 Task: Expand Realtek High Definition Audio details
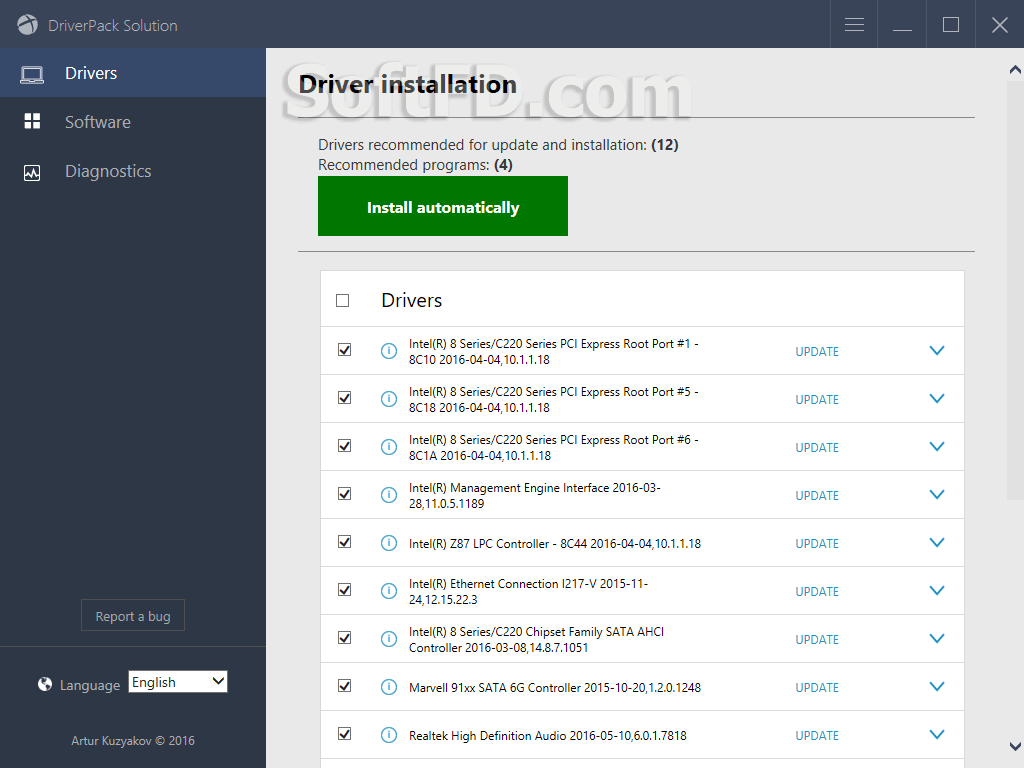pyautogui.click(x=936, y=735)
